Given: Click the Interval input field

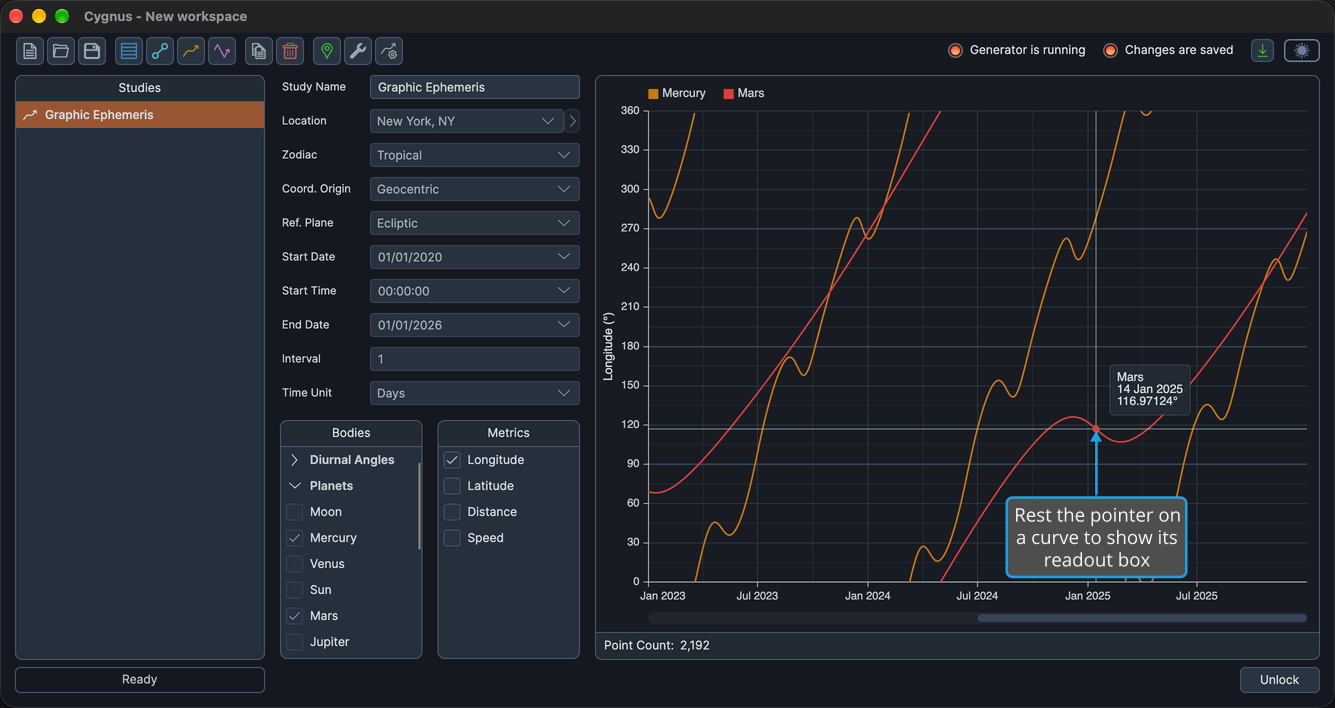Looking at the screenshot, I should point(475,359).
